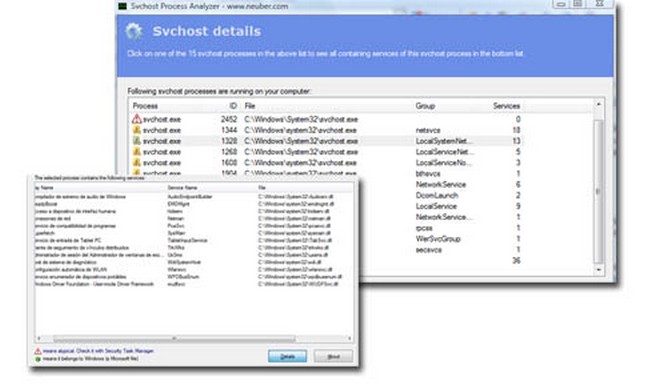Click the About button

[334, 356]
